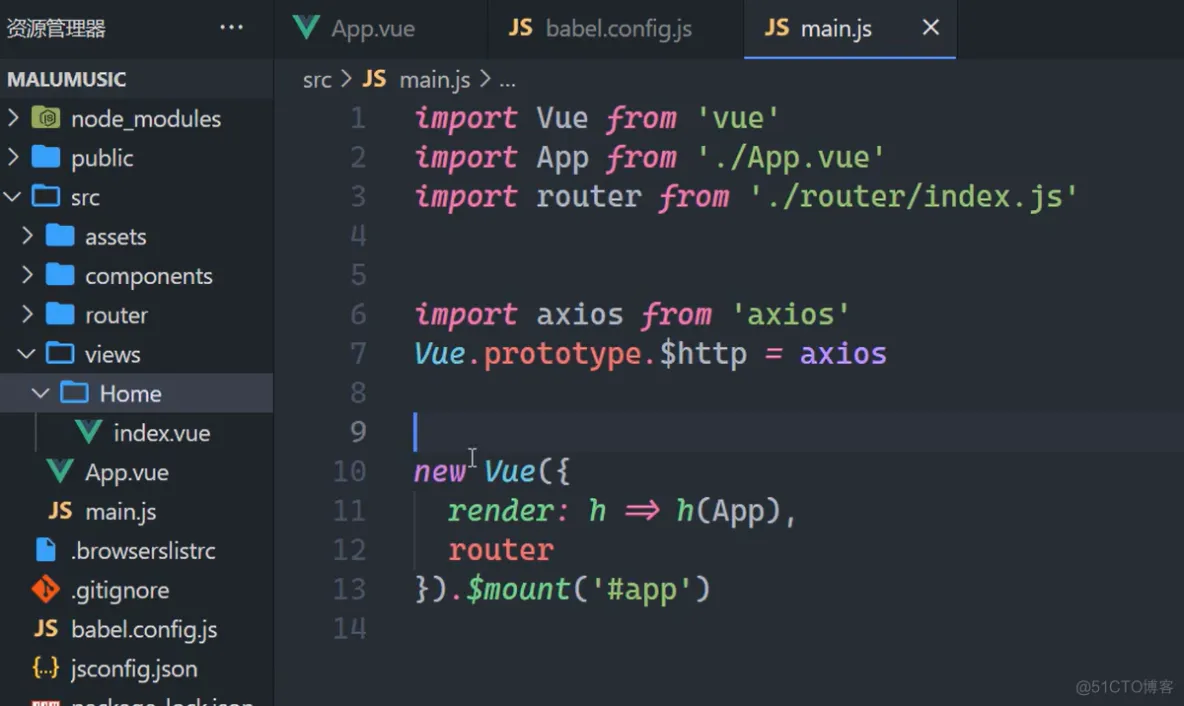The height and width of the screenshot is (706, 1184).
Task: Click the public folder icon
Action: [x=46, y=157]
